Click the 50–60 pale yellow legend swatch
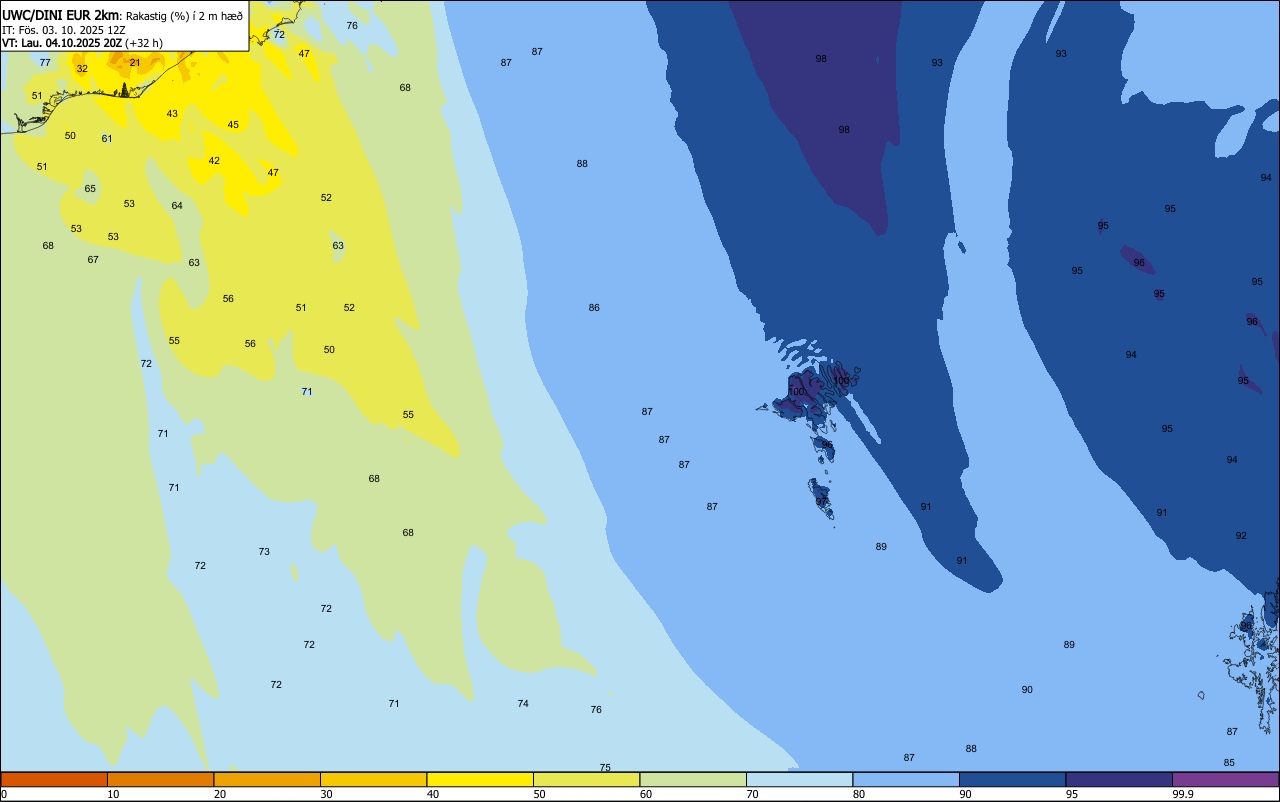The height and width of the screenshot is (802, 1280). [x=586, y=779]
